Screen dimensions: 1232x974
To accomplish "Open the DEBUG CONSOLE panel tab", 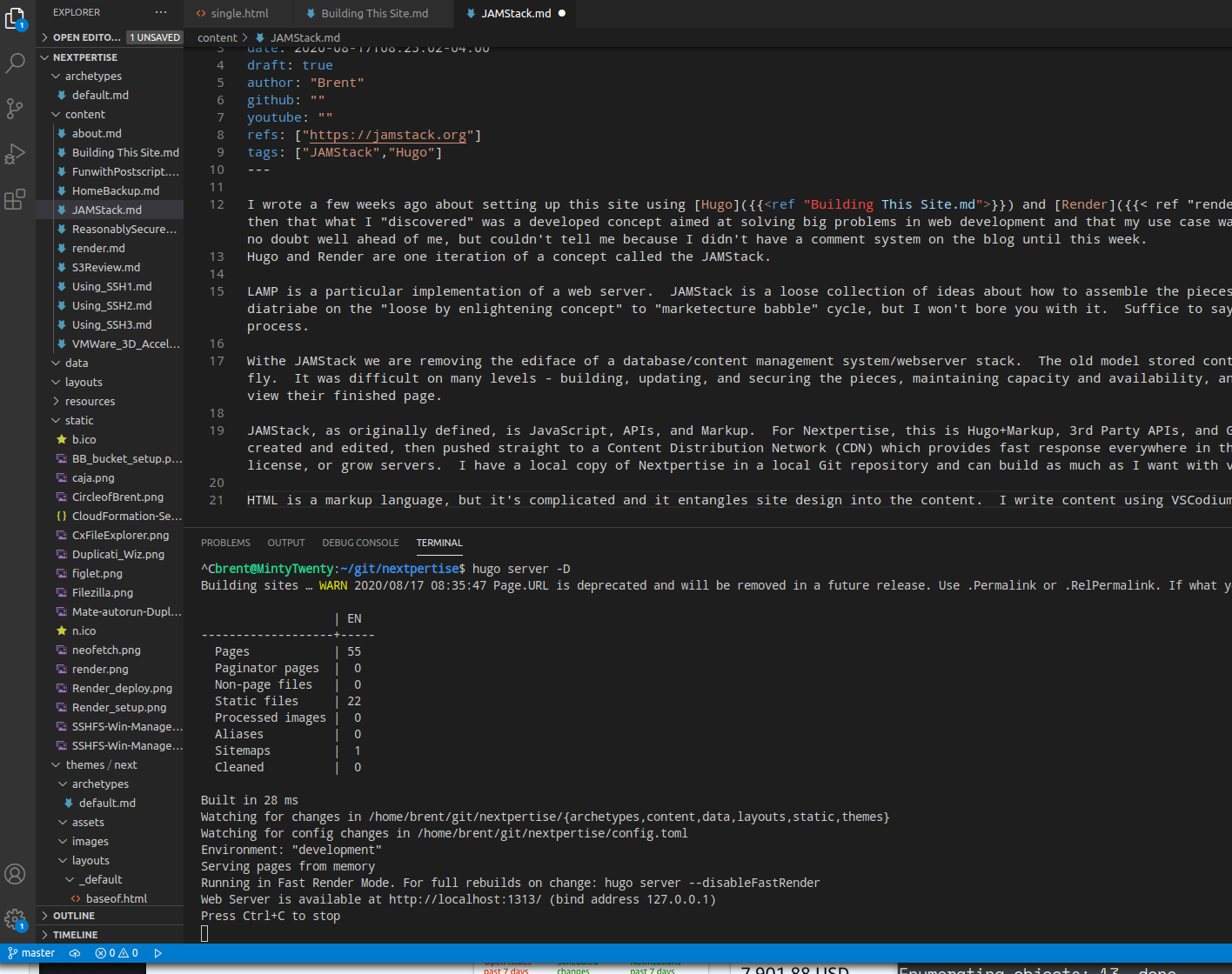I will [360, 543].
